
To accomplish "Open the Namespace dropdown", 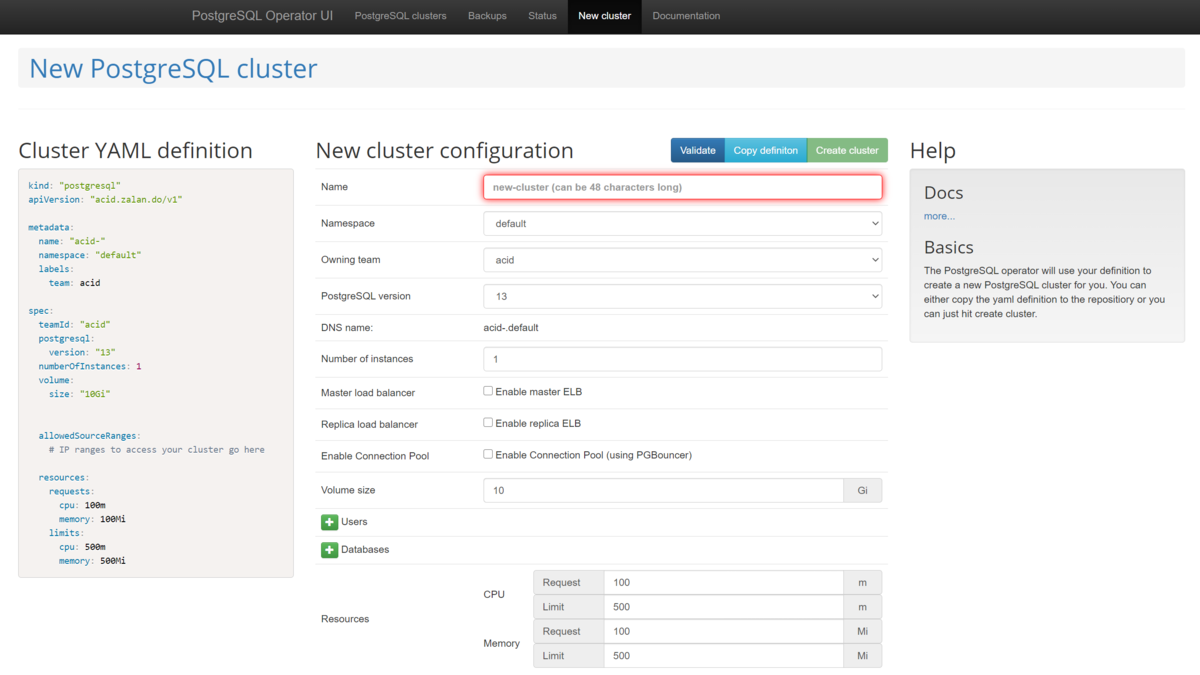I will pos(682,224).
